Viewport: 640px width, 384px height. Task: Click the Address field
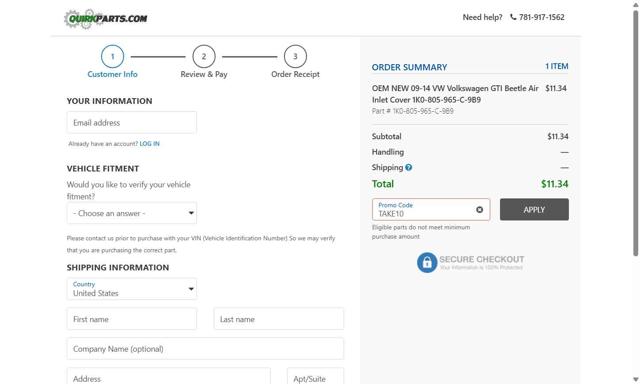pos(169,377)
